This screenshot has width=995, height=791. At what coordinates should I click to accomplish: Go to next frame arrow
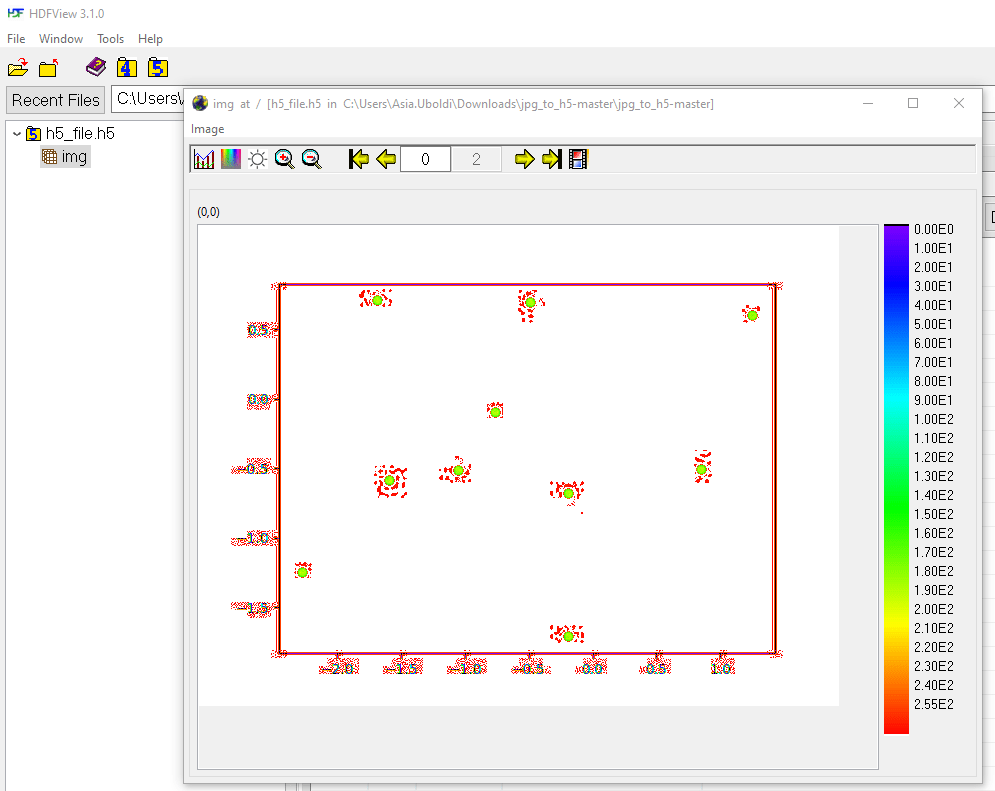click(x=524, y=159)
